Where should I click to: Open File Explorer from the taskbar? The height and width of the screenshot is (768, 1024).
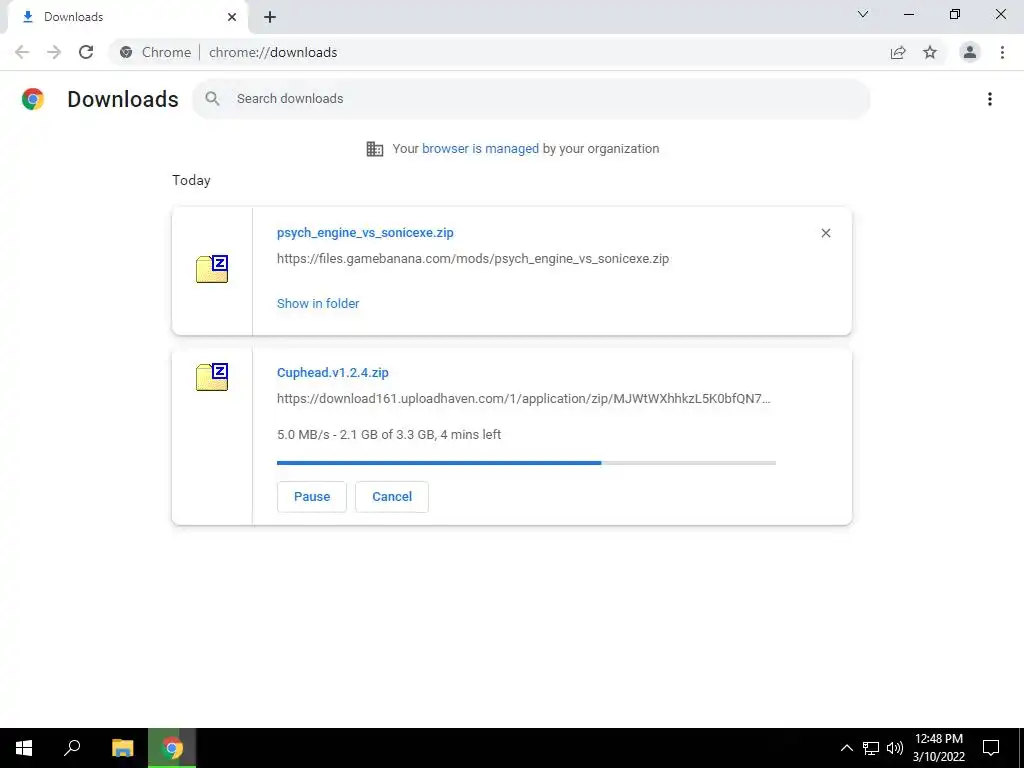pos(122,748)
